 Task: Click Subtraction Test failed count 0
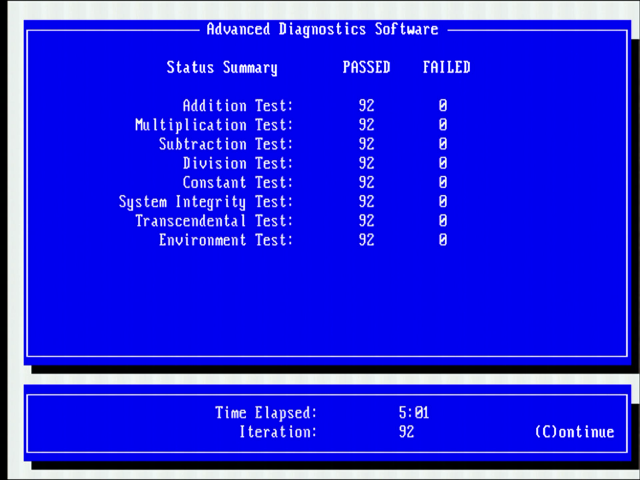coord(443,144)
